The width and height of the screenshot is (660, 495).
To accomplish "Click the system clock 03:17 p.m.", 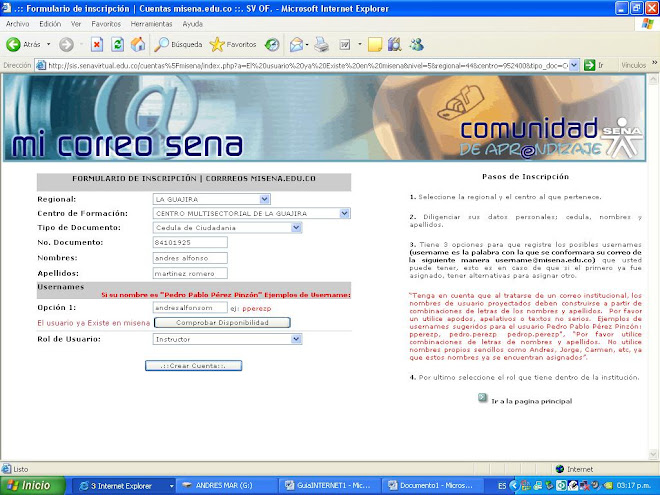I will (634, 486).
